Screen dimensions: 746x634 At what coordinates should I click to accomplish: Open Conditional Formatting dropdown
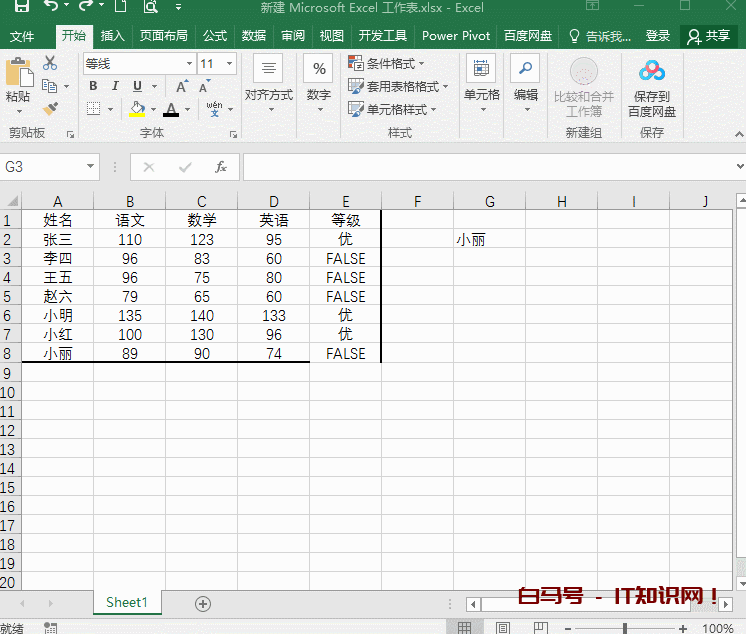click(x=387, y=63)
